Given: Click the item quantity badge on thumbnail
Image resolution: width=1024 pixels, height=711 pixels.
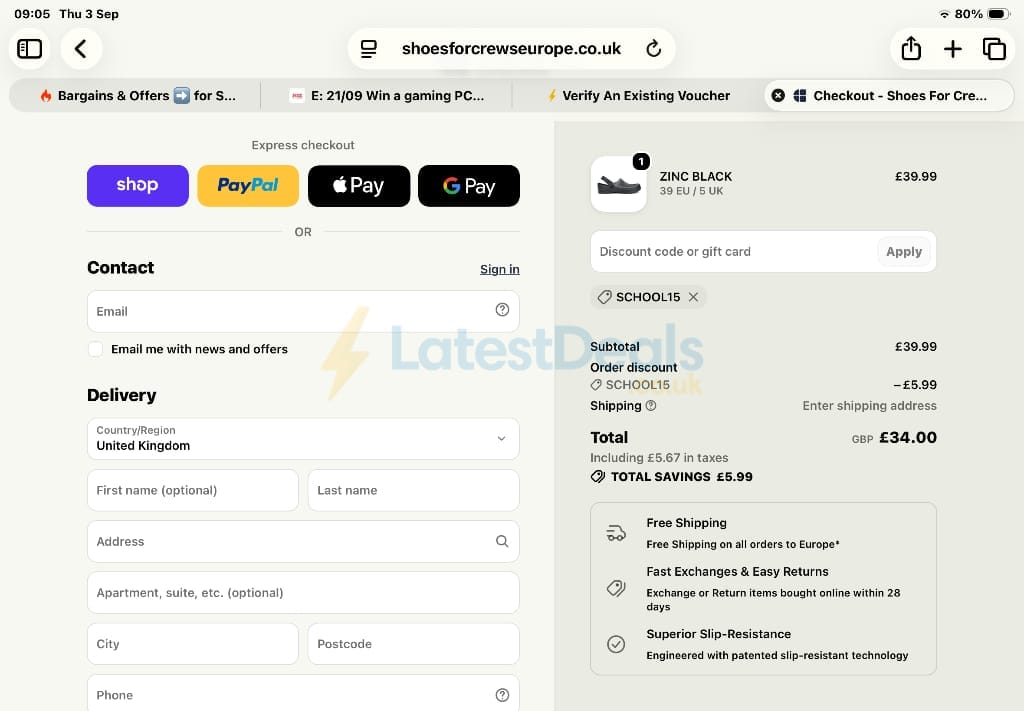Looking at the screenshot, I should point(641,161).
